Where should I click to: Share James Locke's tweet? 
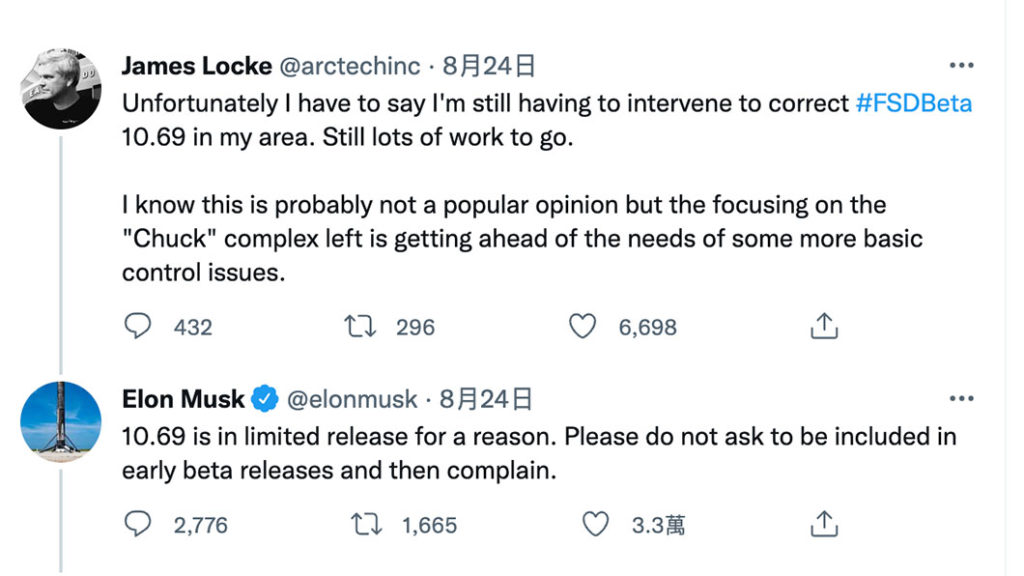(824, 325)
